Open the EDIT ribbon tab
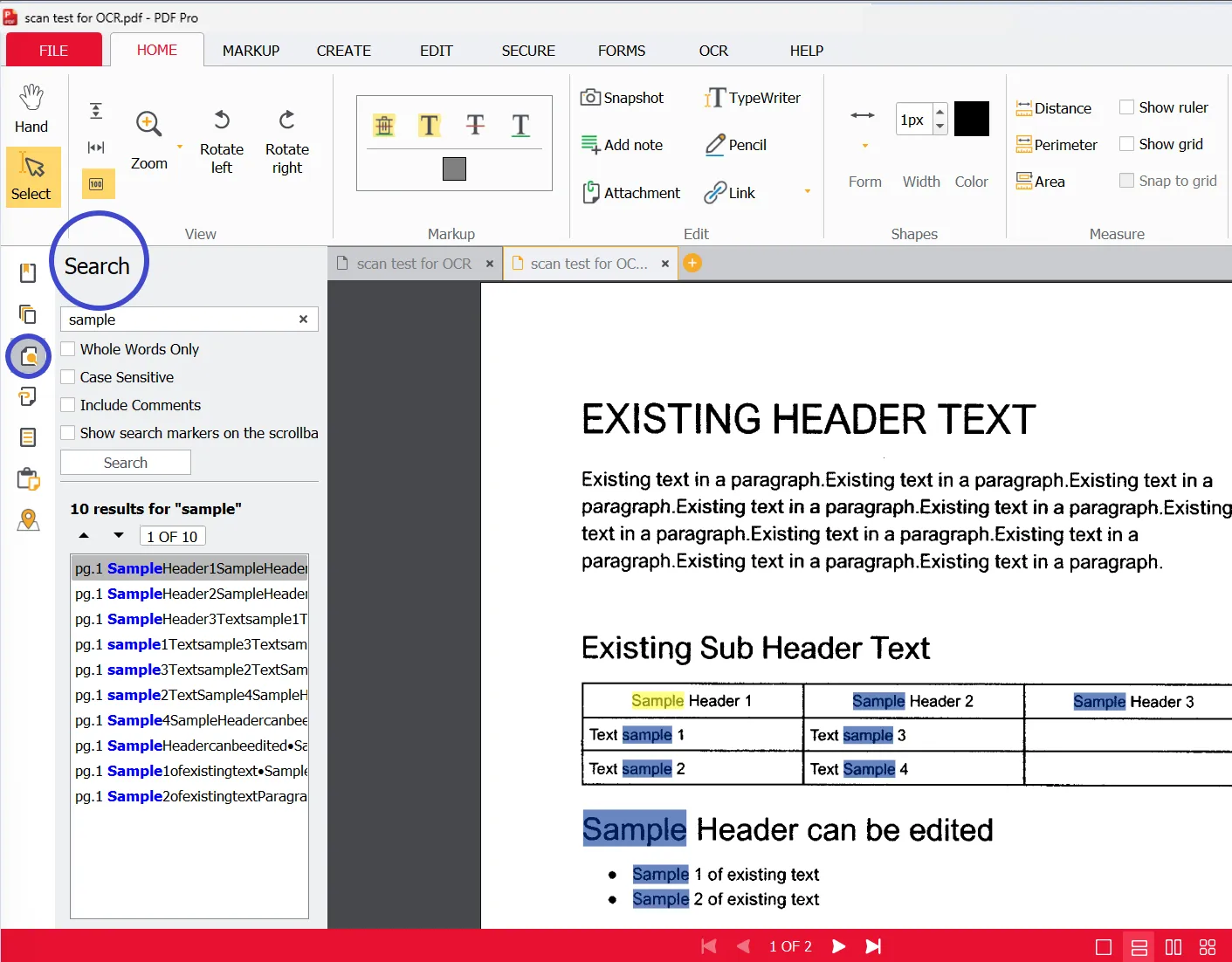 (437, 51)
